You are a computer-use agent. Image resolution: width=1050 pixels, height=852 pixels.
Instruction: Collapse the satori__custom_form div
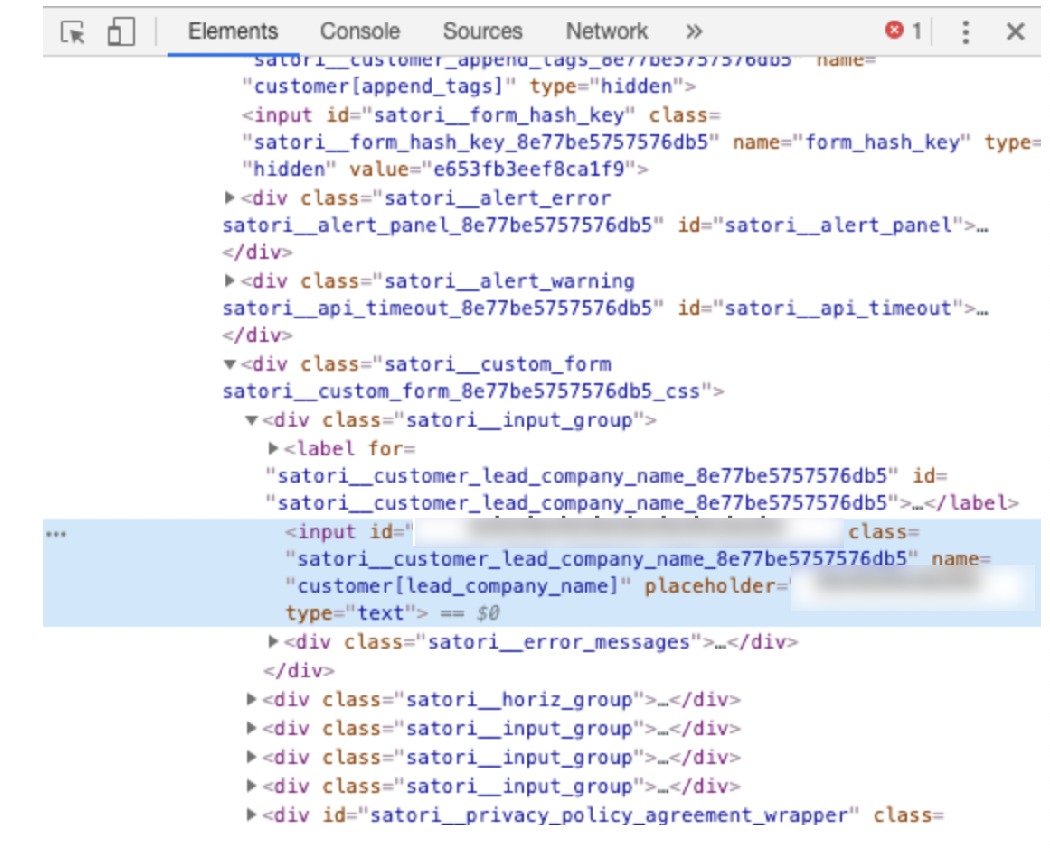pos(231,364)
